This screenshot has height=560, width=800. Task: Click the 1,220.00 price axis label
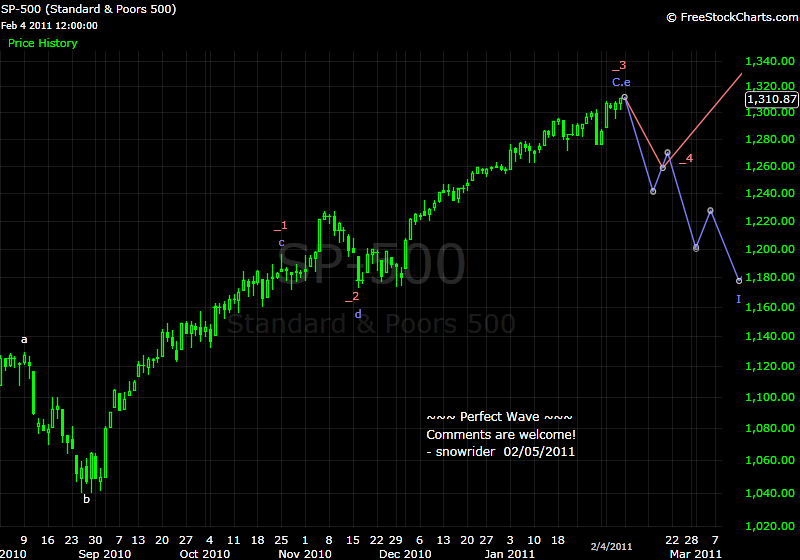point(770,221)
